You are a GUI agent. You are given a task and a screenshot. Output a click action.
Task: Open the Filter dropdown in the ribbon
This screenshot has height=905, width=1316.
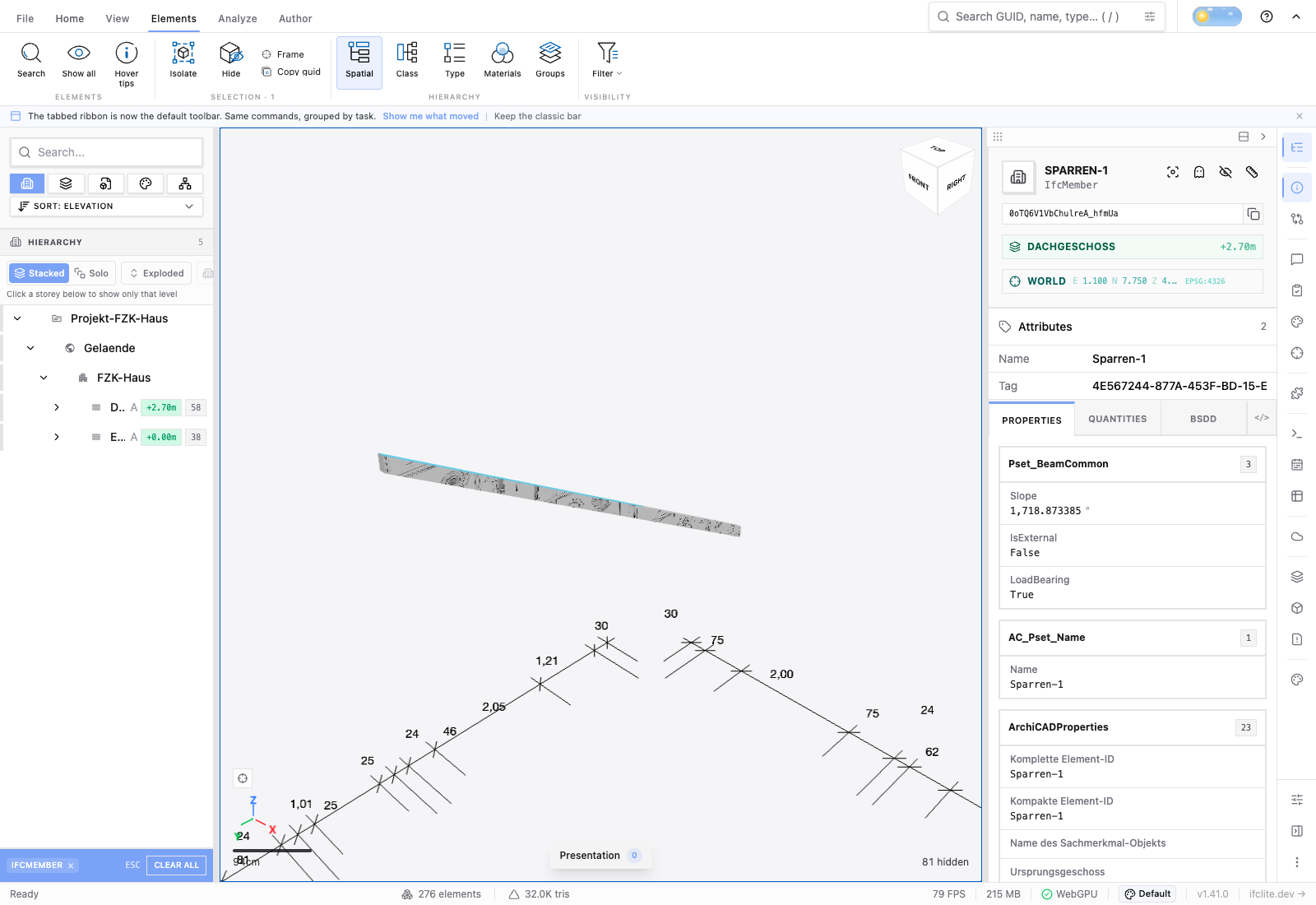[607, 61]
